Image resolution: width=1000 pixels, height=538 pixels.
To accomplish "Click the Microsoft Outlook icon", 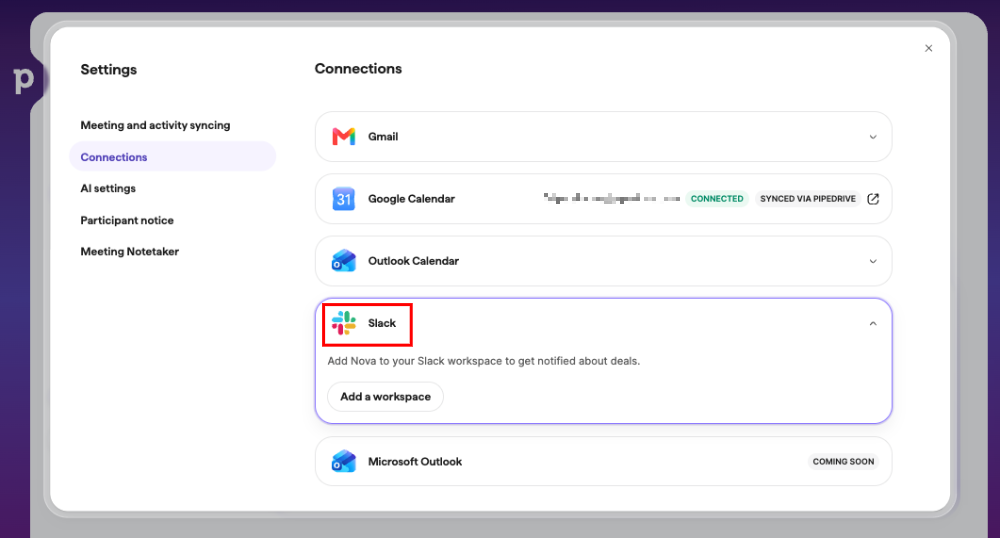I will (x=344, y=462).
